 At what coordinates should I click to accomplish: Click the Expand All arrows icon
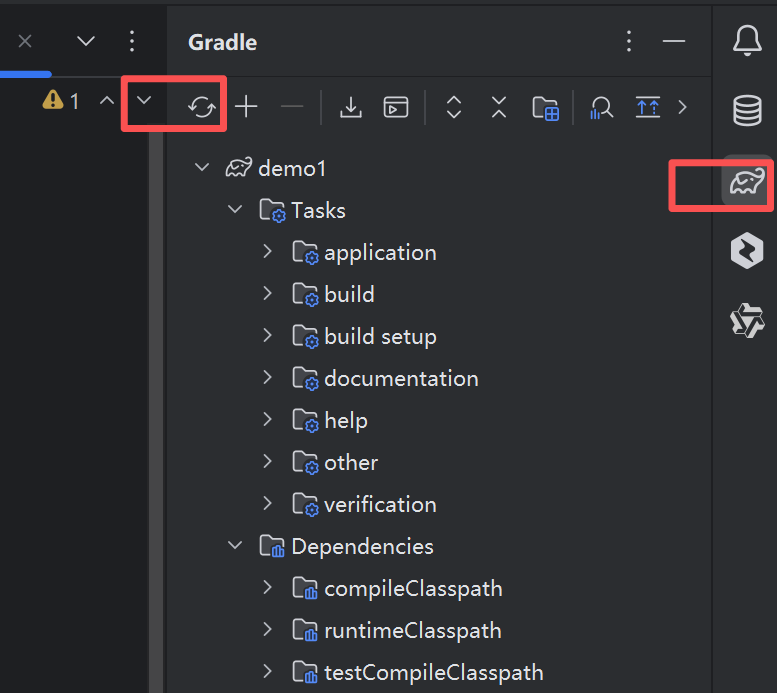pos(454,107)
